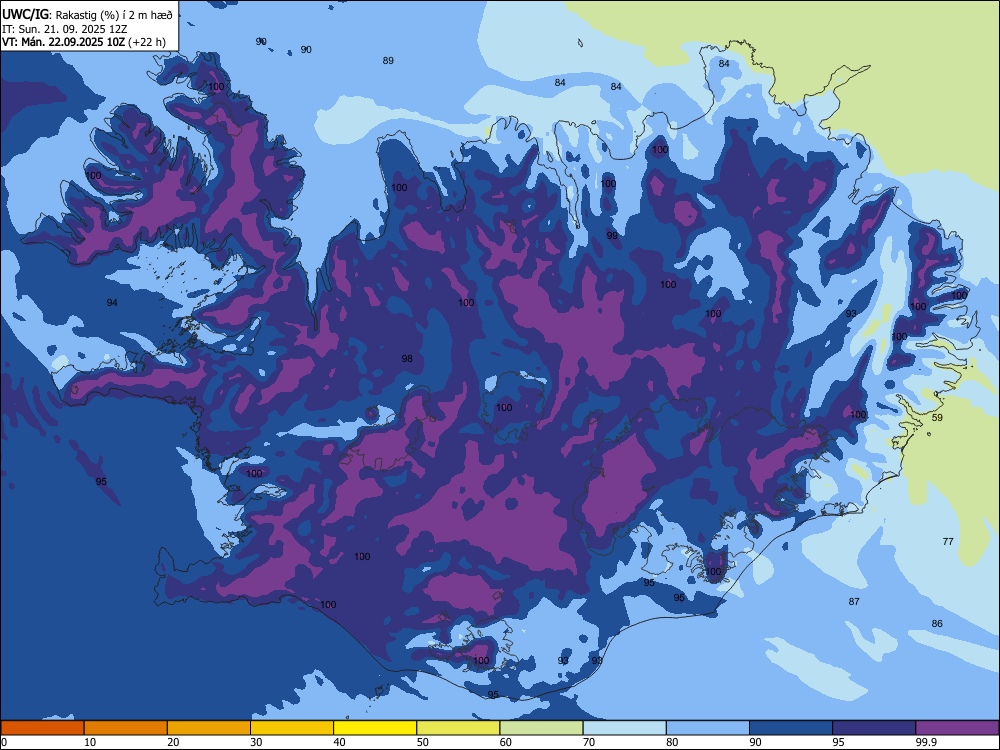Click the legend tick label '99.9'
The width and height of the screenshot is (1000, 750).
point(925,742)
